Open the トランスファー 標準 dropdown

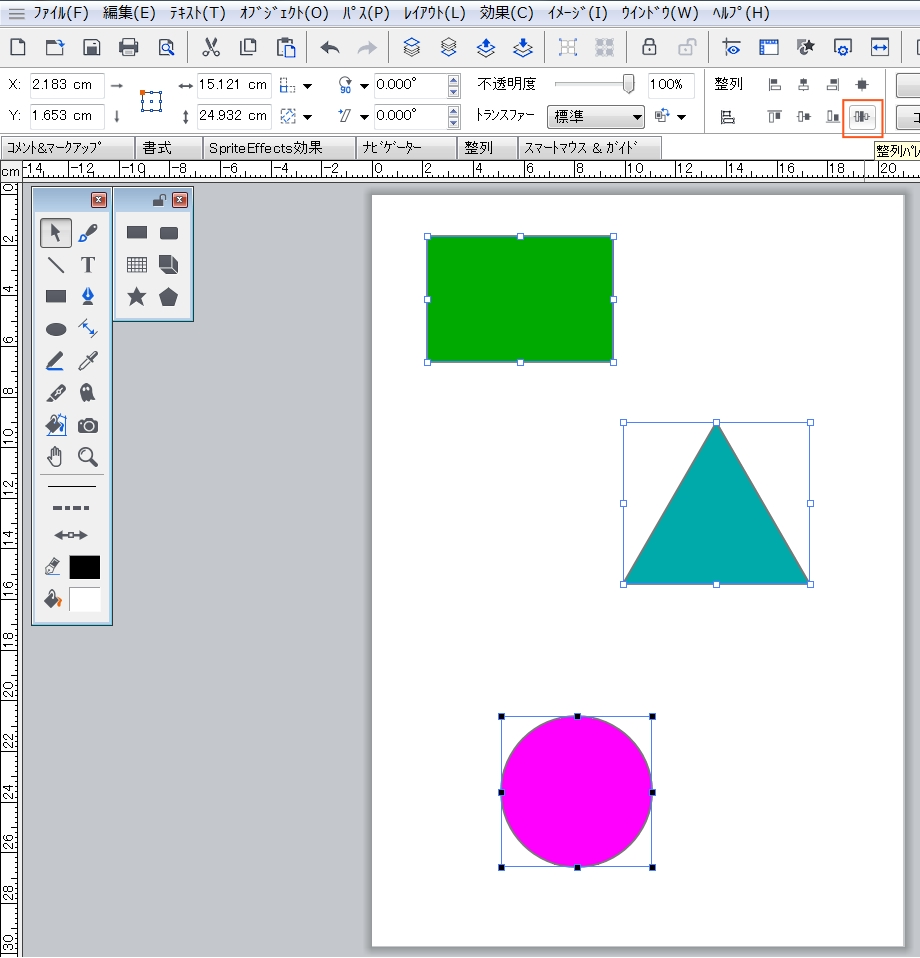pyautogui.click(x=595, y=117)
